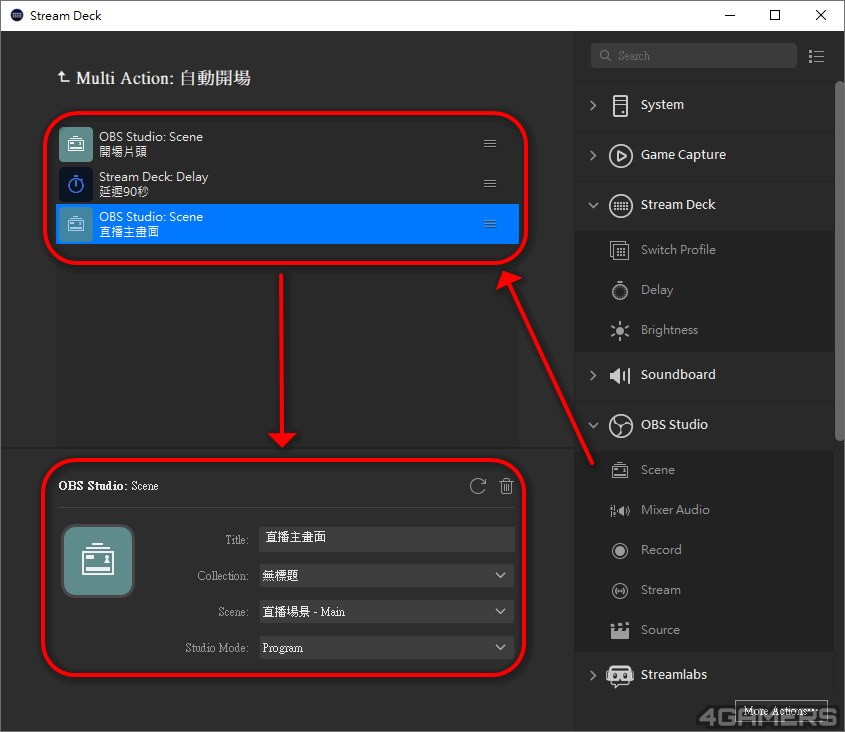Click the More Actions button

(781, 712)
